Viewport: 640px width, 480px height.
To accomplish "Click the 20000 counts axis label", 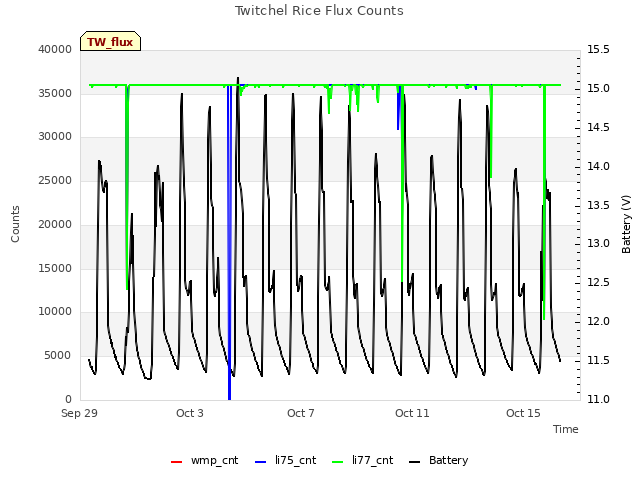I will [55, 224].
